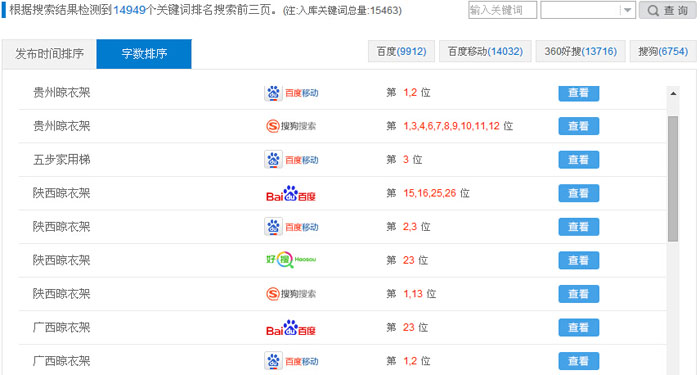
Task: Click Baidu logo in first 广西晾衣架 row
Action: 291,328
